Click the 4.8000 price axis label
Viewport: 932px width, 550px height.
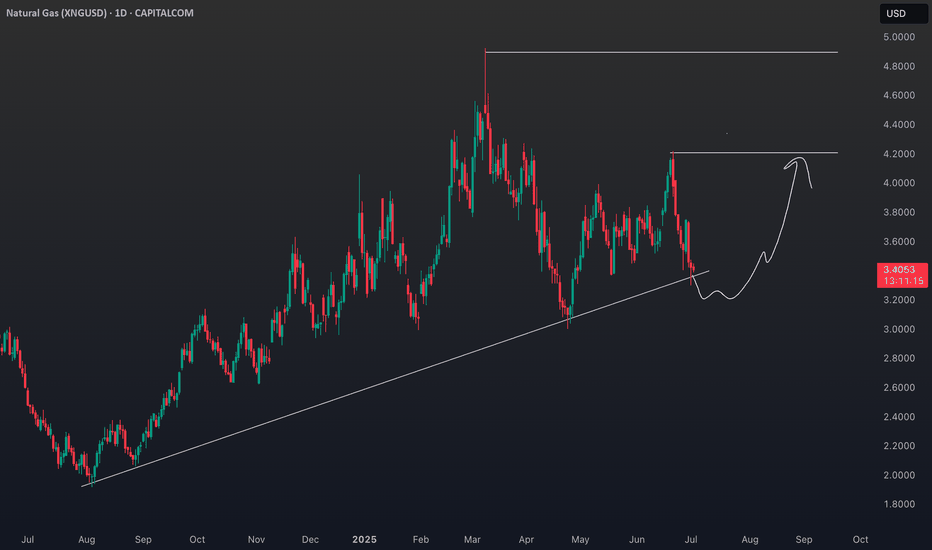coord(899,66)
